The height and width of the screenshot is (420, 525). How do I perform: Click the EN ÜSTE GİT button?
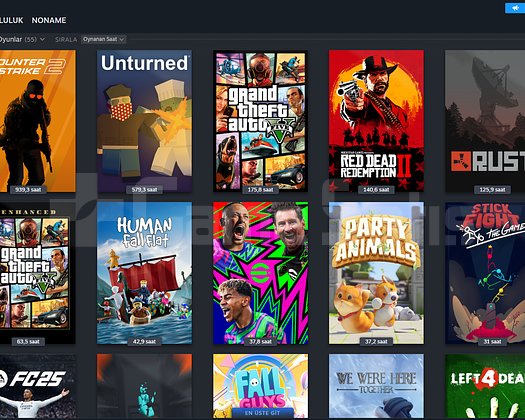point(262,413)
